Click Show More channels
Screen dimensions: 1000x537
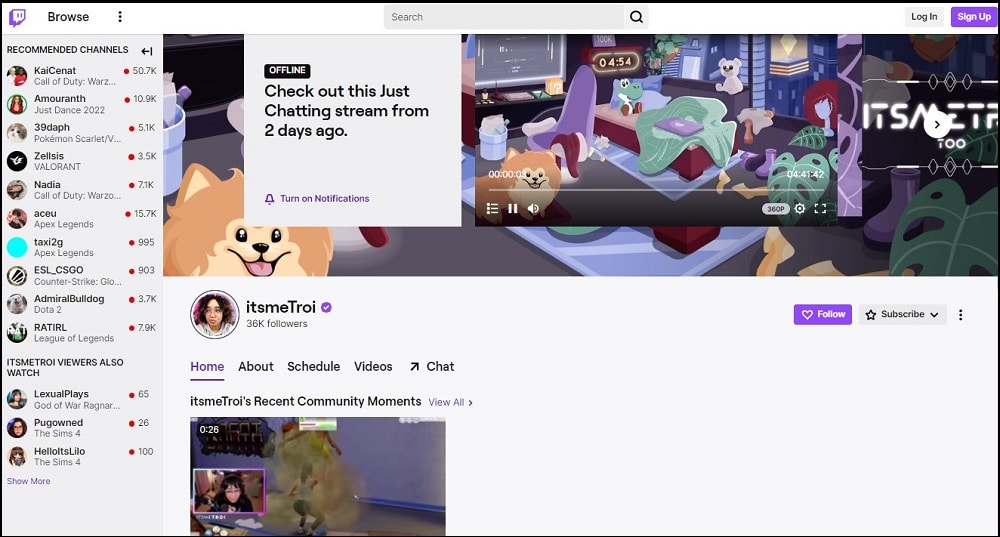pyautogui.click(x=29, y=481)
